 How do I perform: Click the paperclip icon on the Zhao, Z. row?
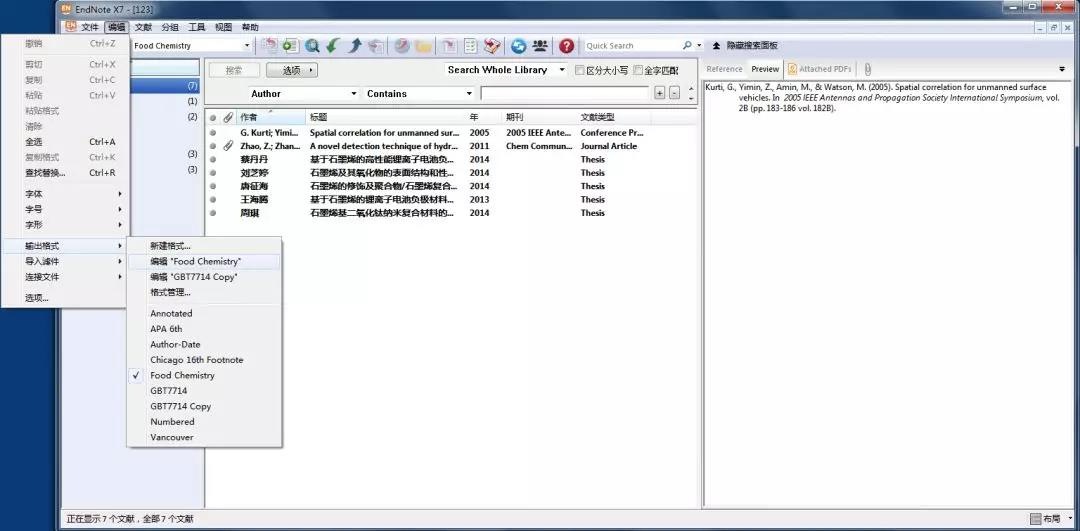click(229, 146)
